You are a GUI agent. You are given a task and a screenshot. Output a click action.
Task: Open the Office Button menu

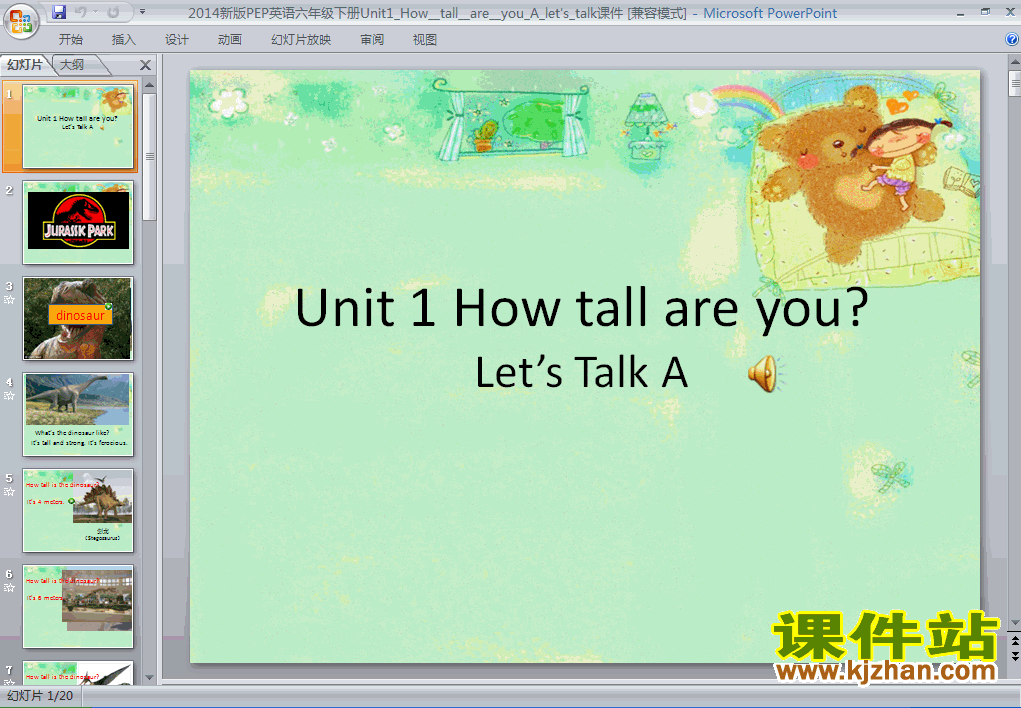pyautogui.click(x=21, y=20)
